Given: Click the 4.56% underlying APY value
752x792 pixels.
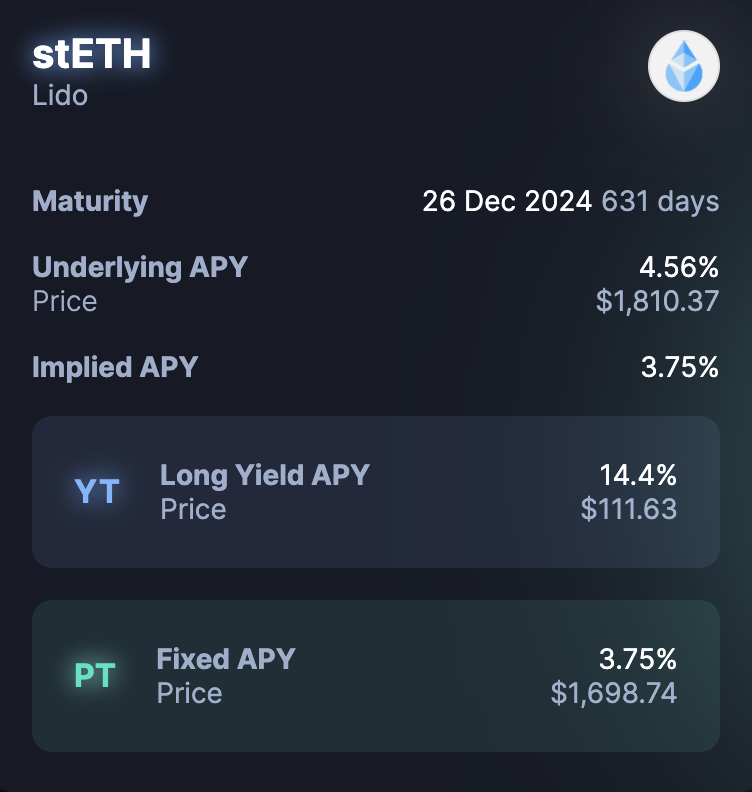Looking at the screenshot, I should coord(679,267).
